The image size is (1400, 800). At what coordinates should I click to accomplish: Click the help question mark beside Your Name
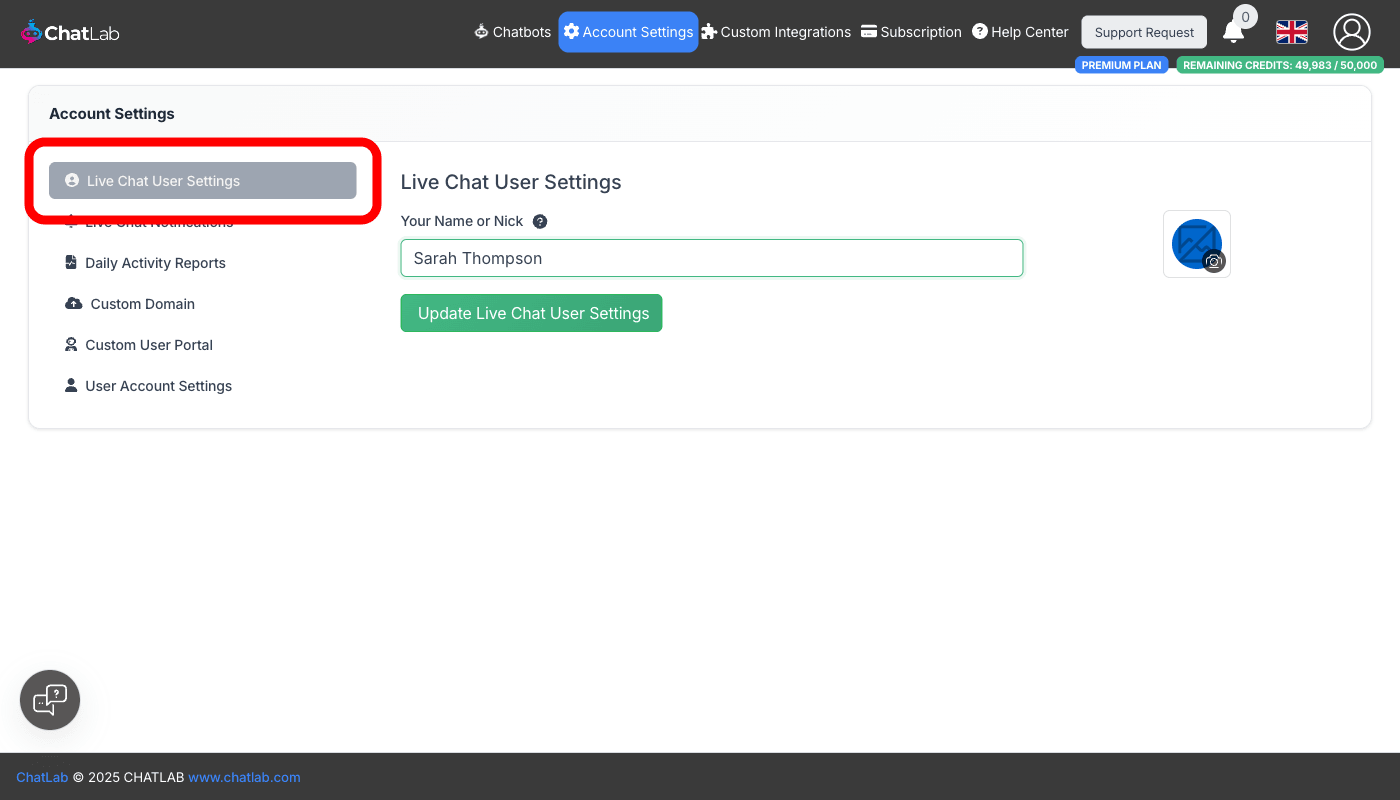[x=540, y=222]
